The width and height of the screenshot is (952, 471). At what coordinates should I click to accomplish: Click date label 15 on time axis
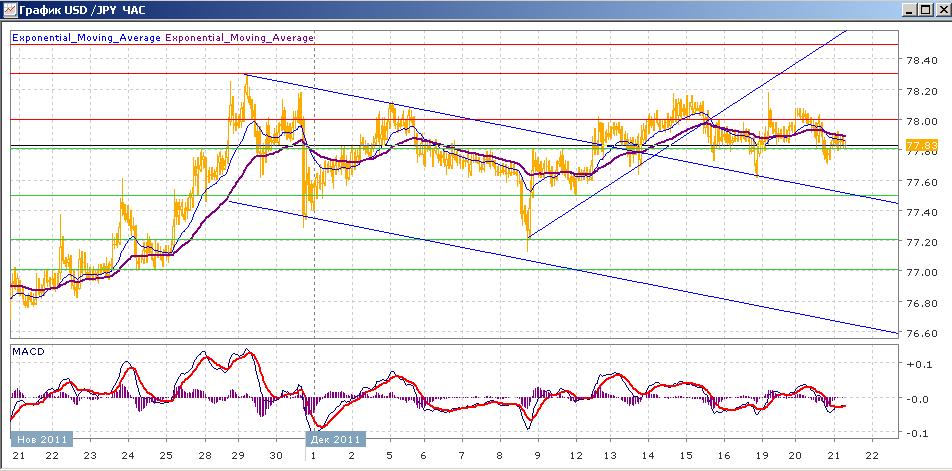(686, 456)
